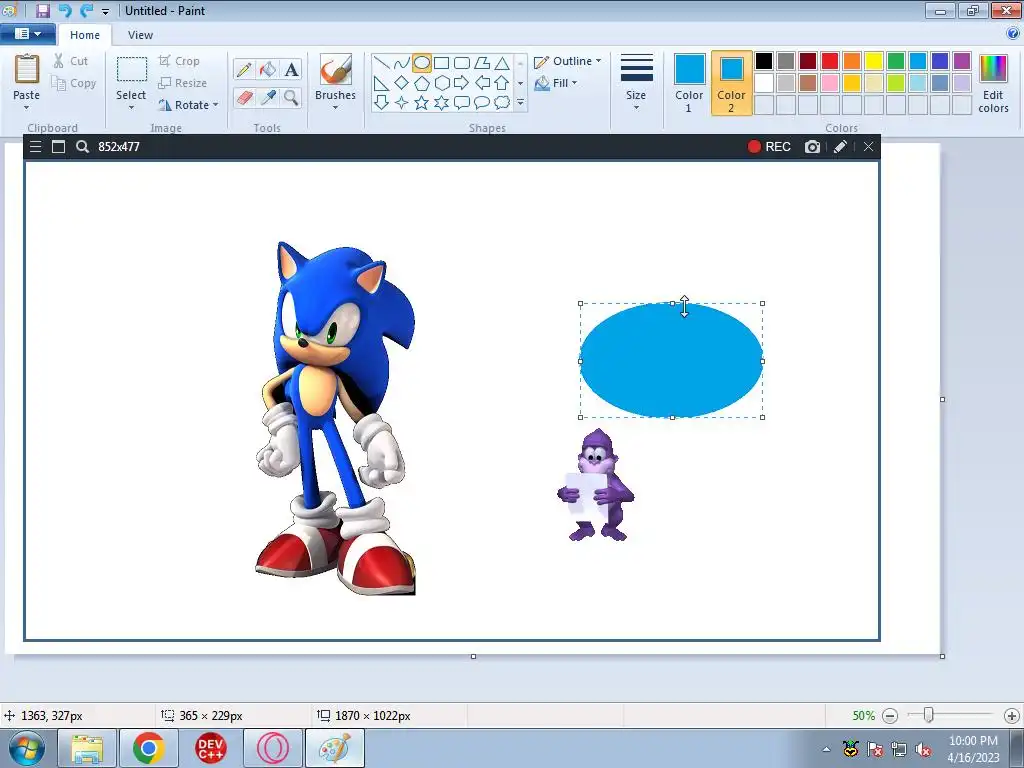
Task: Click the Cut button
Action: (x=70, y=61)
